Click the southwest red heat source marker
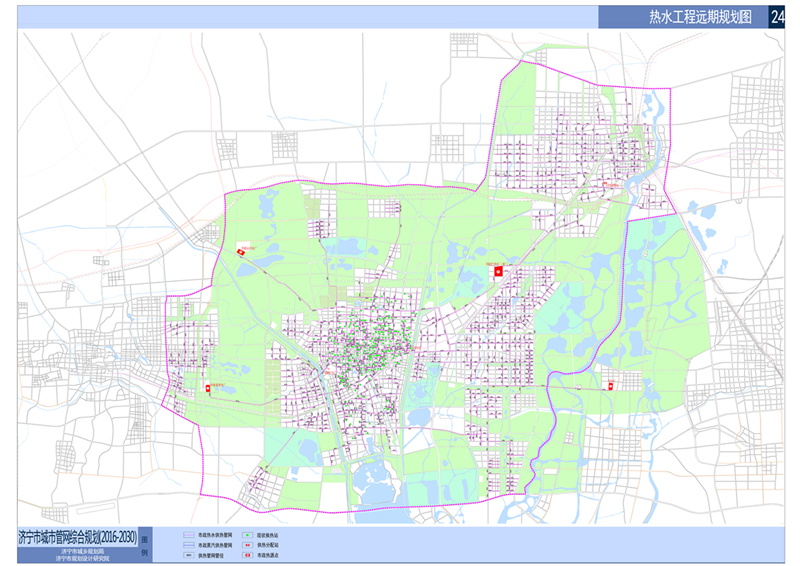 point(208,388)
